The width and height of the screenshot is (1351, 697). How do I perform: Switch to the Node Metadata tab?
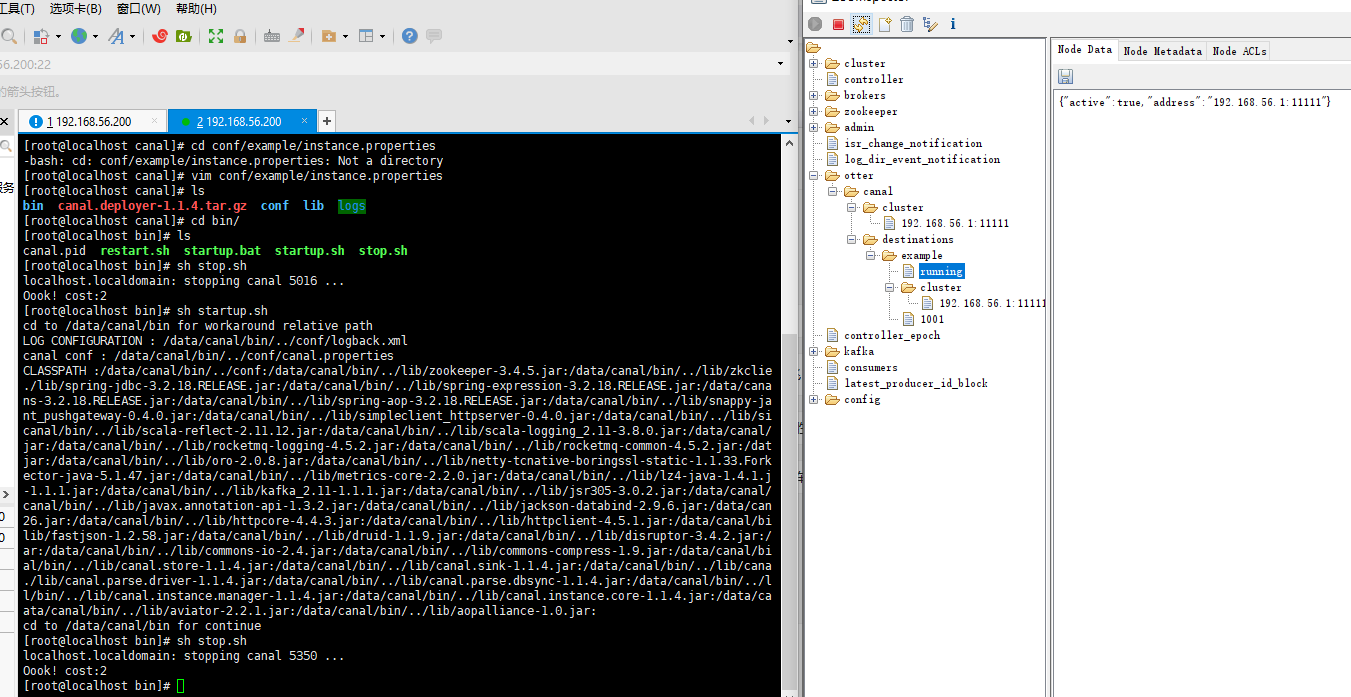(1162, 51)
